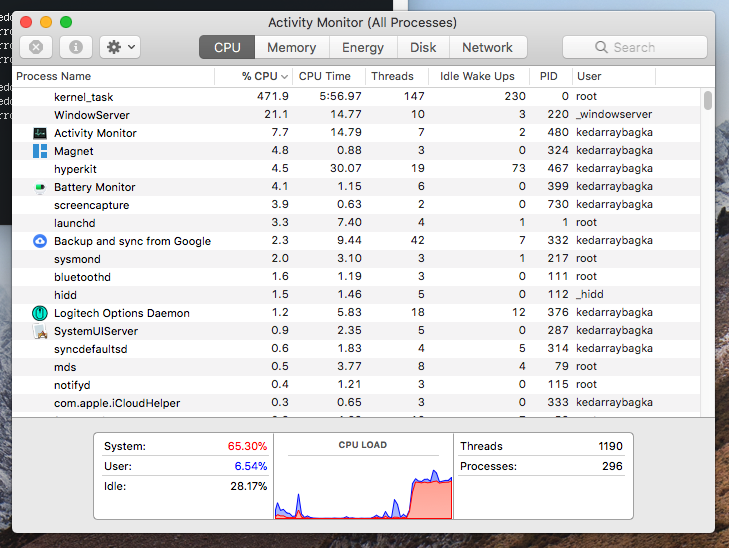Switch to the Energy tab
The height and width of the screenshot is (548, 729).
pos(363,47)
